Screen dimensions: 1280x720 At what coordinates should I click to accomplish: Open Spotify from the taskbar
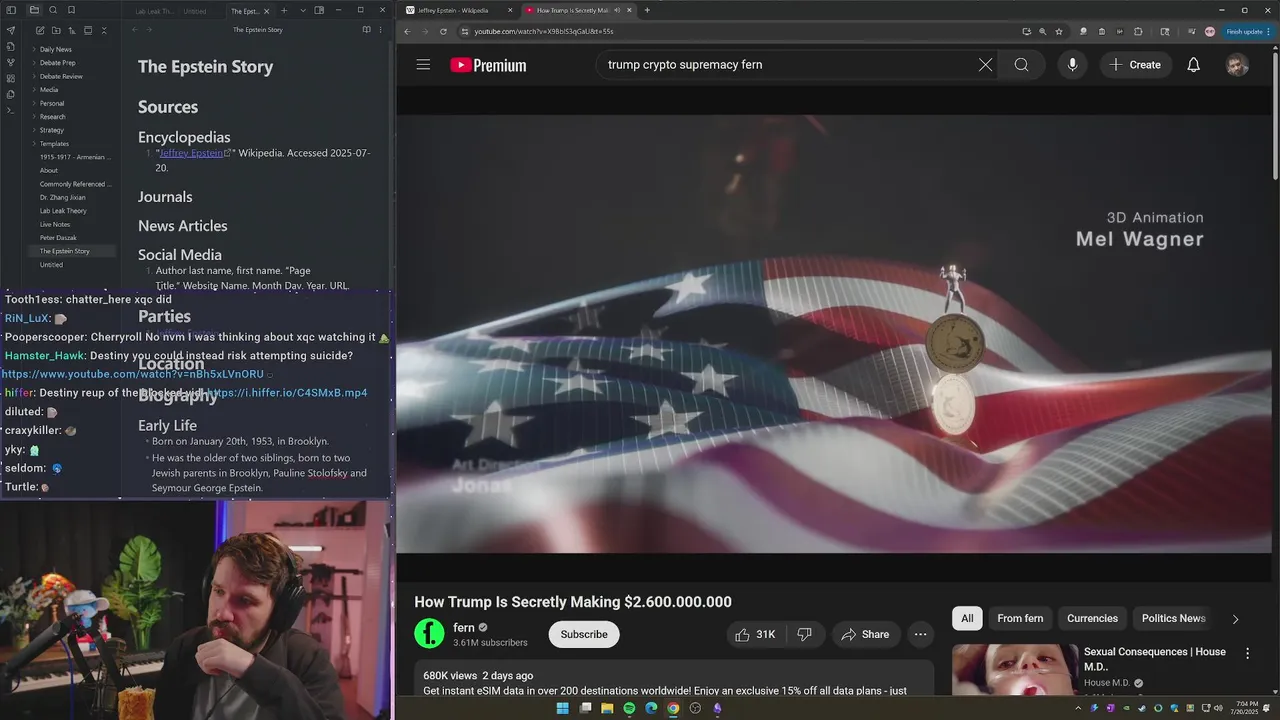(629, 708)
